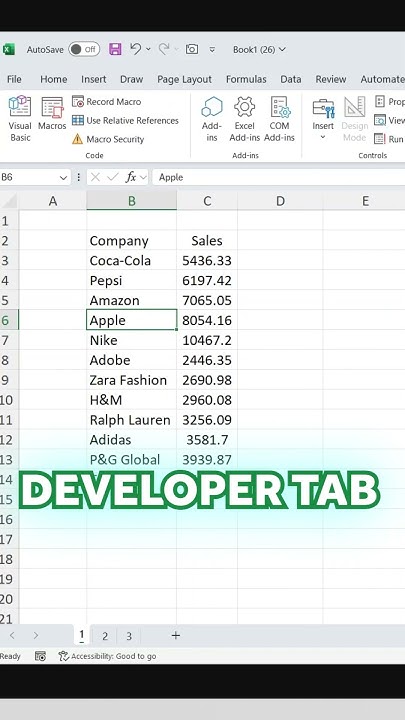The width and height of the screenshot is (405, 720).
Task: Save the workbook with the save icon
Action: pyautogui.click(x=115, y=49)
